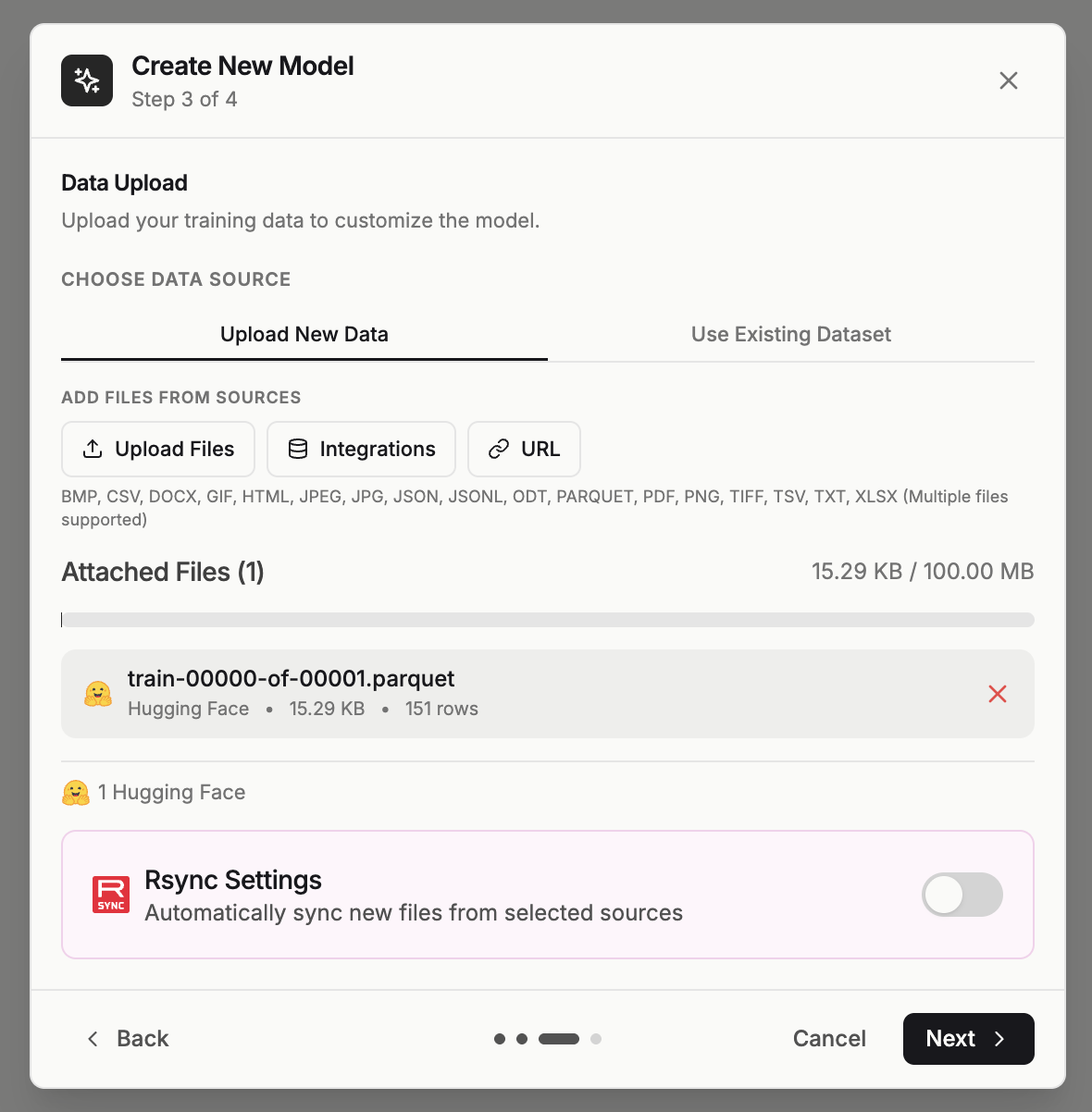This screenshot has width=1092, height=1112.
Task: Click the 15.29 KB / 100.00 MB usage text
Action: 923,571
